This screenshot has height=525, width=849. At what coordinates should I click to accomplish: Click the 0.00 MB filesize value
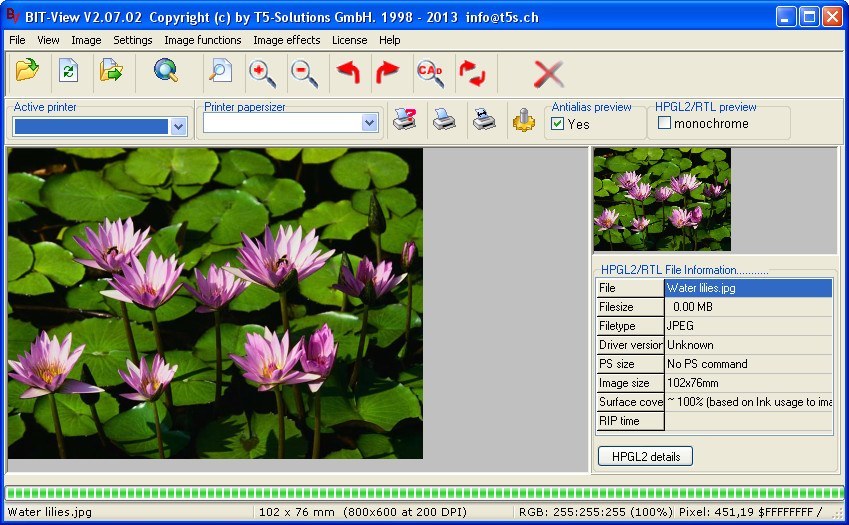(748, 307)
